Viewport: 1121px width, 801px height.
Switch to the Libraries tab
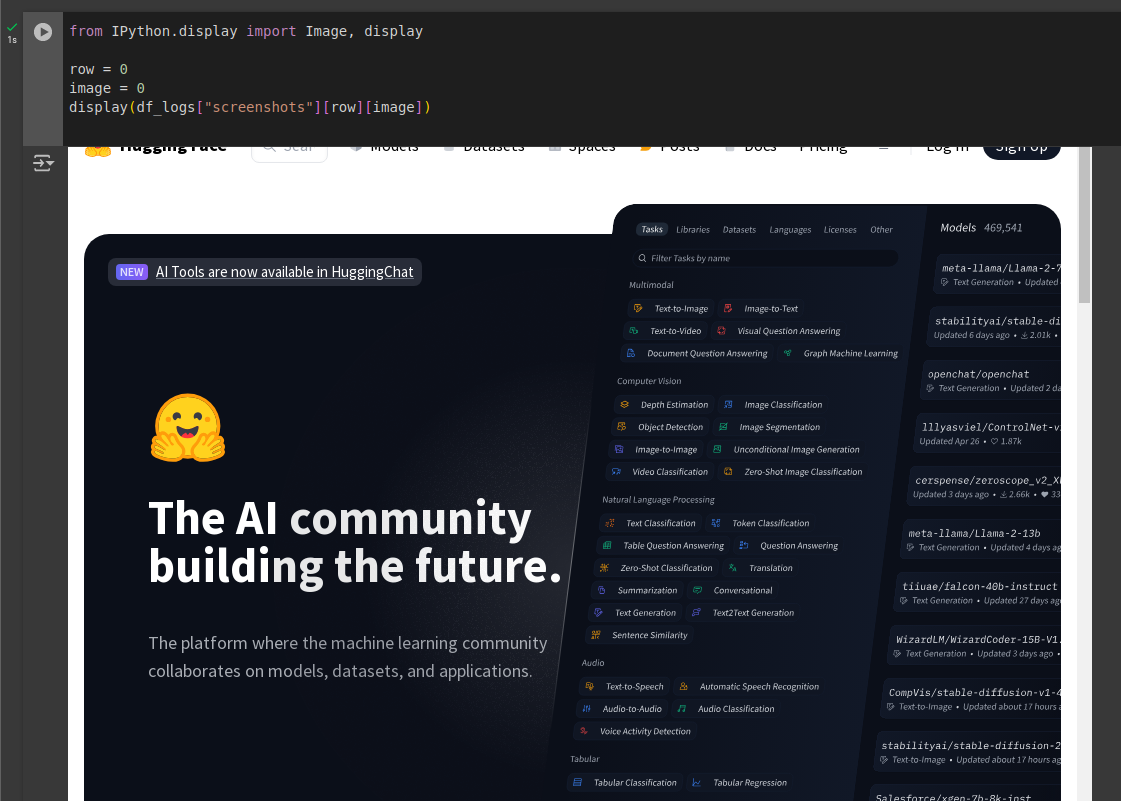coord(693,230)
